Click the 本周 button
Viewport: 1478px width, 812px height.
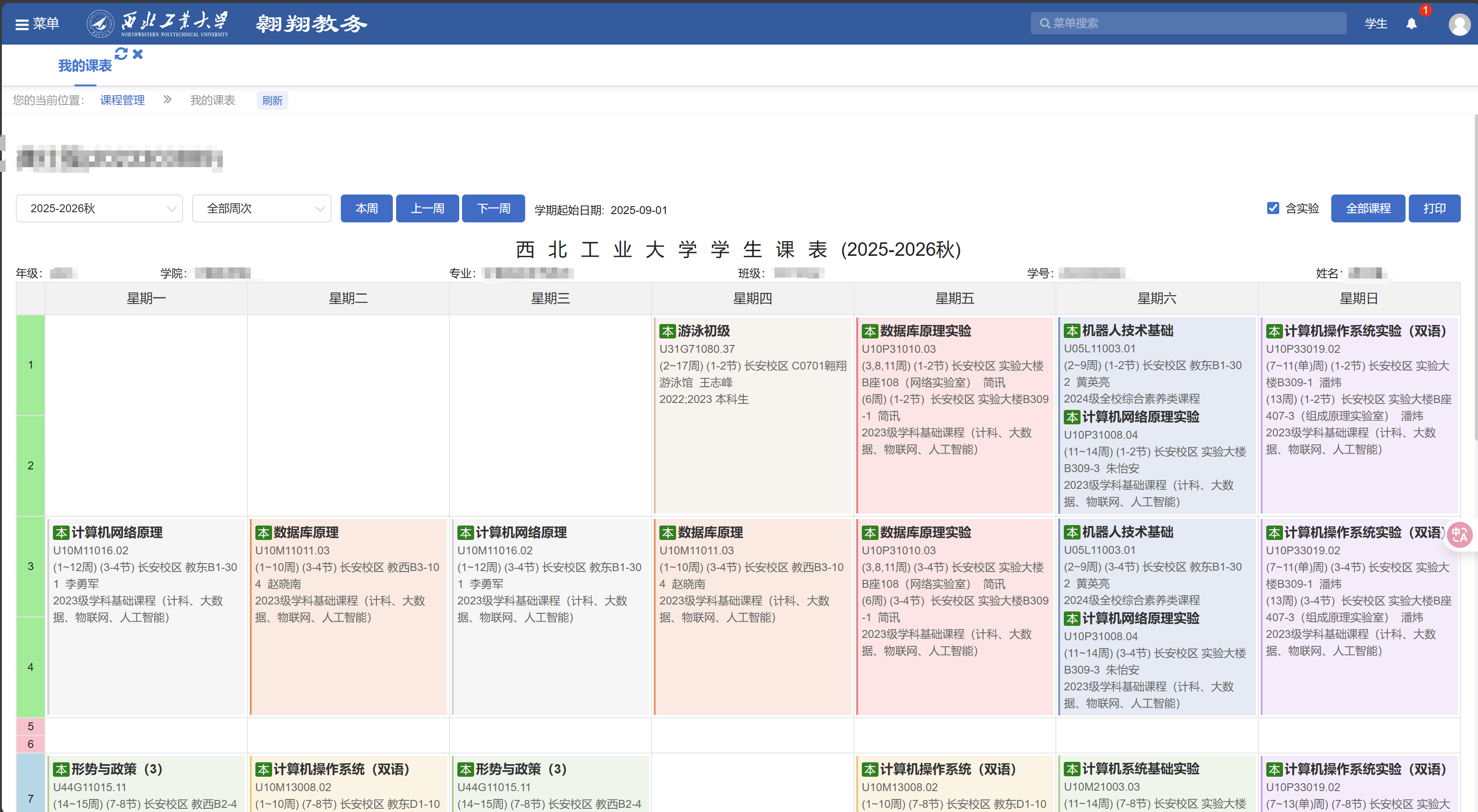click(367, 208)
